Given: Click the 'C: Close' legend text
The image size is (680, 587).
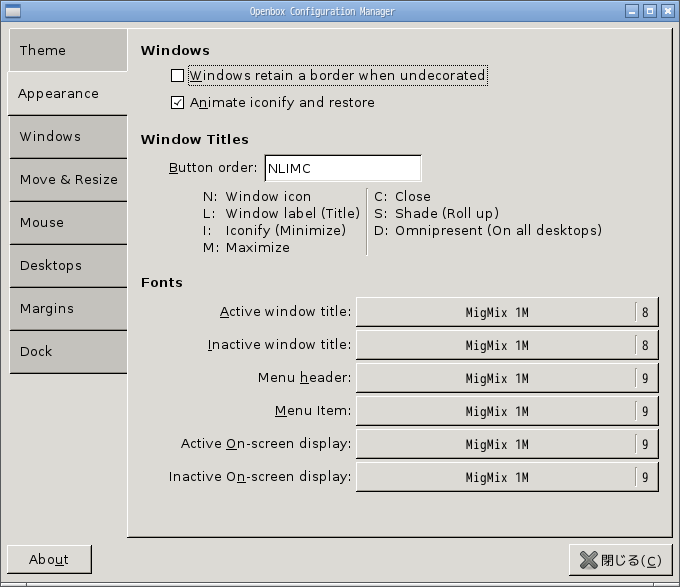Looking at the screenshot, I should [x=402, y=196].
